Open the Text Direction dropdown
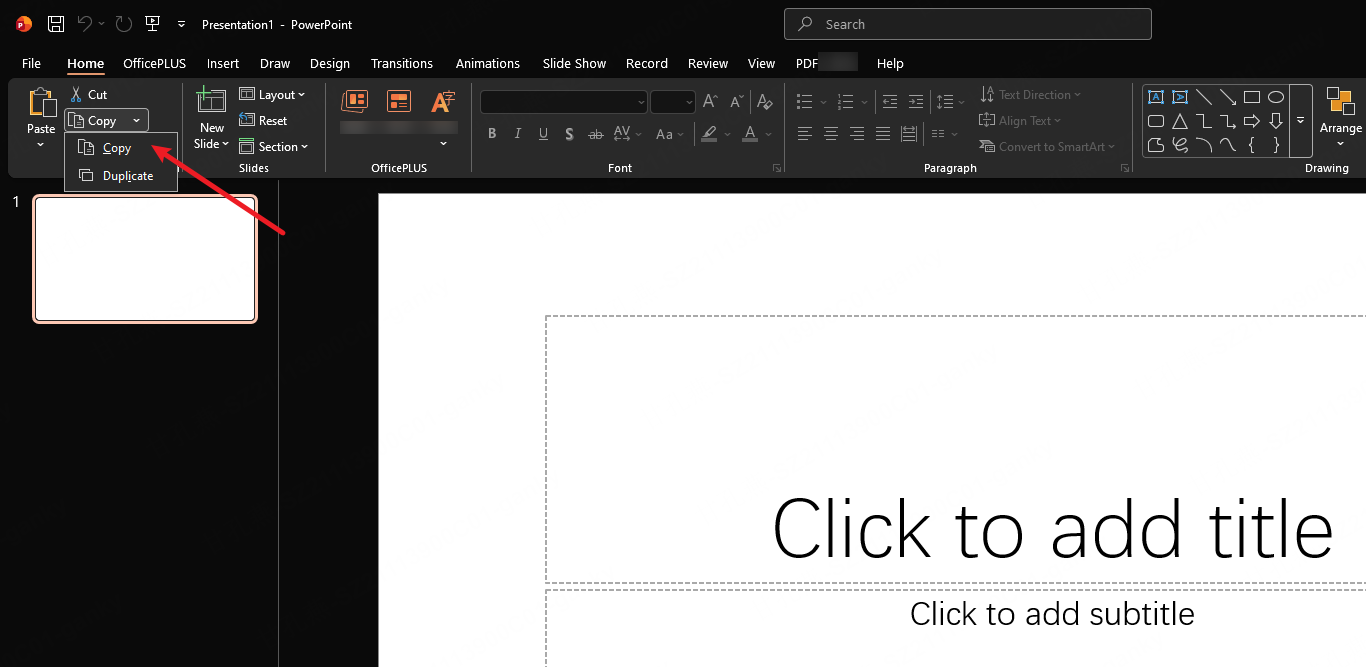1366x667 pixels. pyautogui.click(x=1031, y=95)
